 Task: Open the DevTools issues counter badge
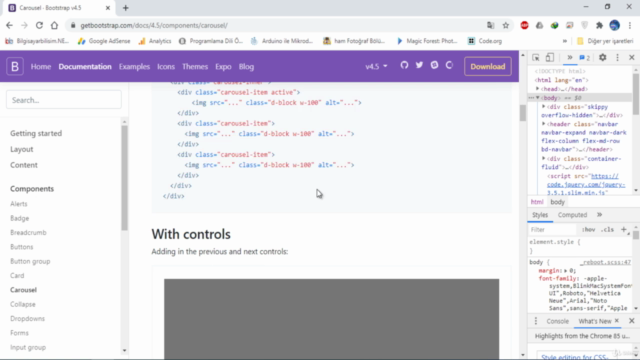(x=584, y=58)
